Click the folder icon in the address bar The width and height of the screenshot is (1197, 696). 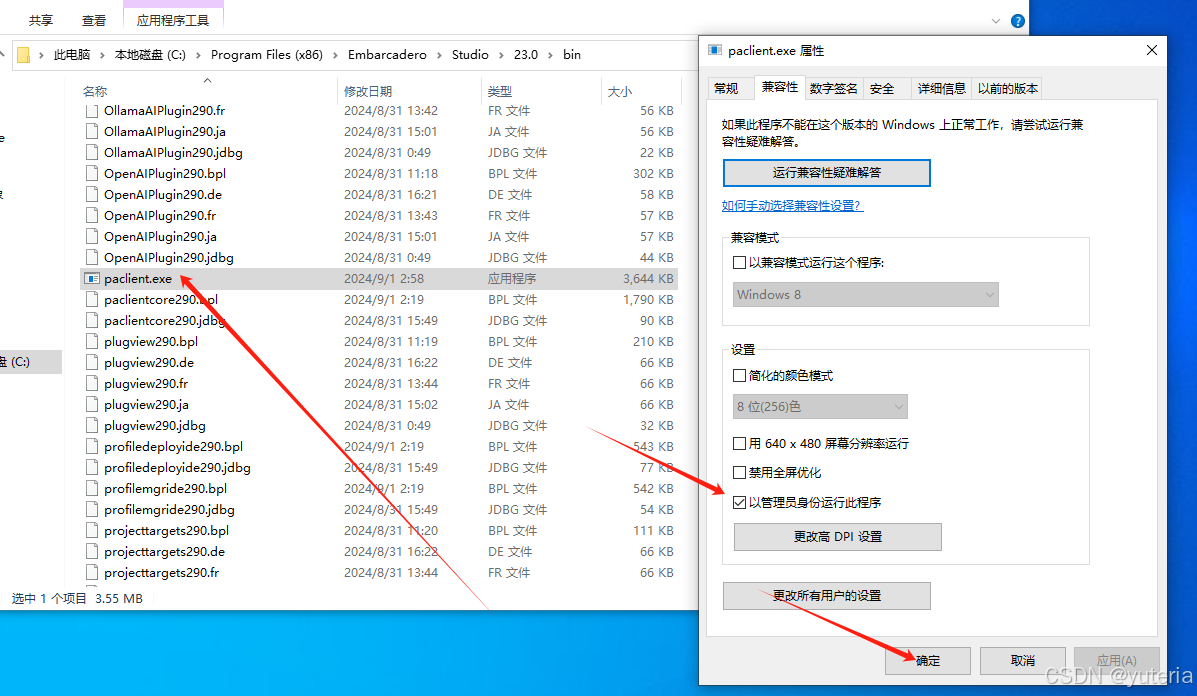[24, 55]
